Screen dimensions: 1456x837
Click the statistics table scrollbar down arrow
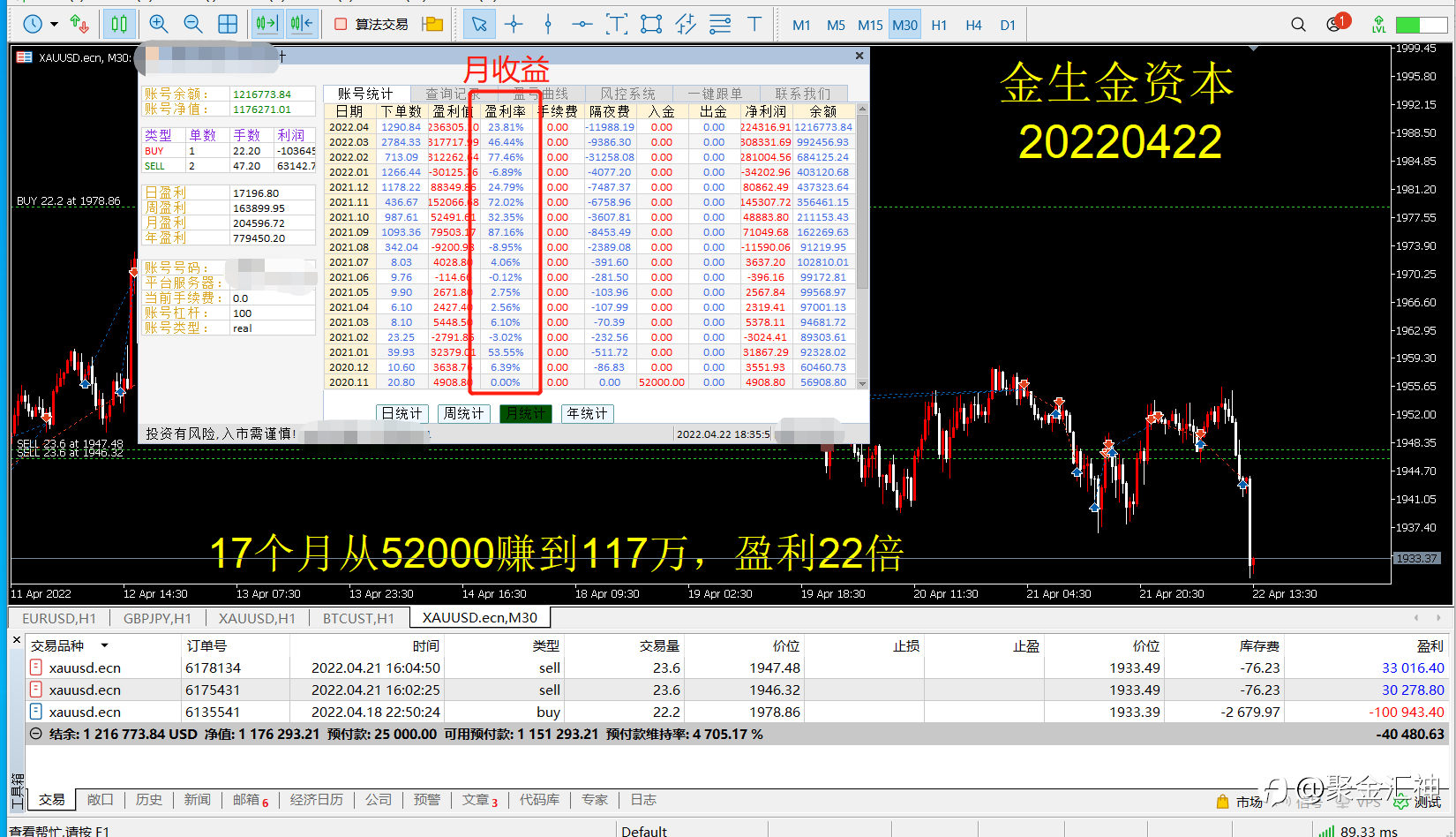pyautogui.click(x=862, y=383)
